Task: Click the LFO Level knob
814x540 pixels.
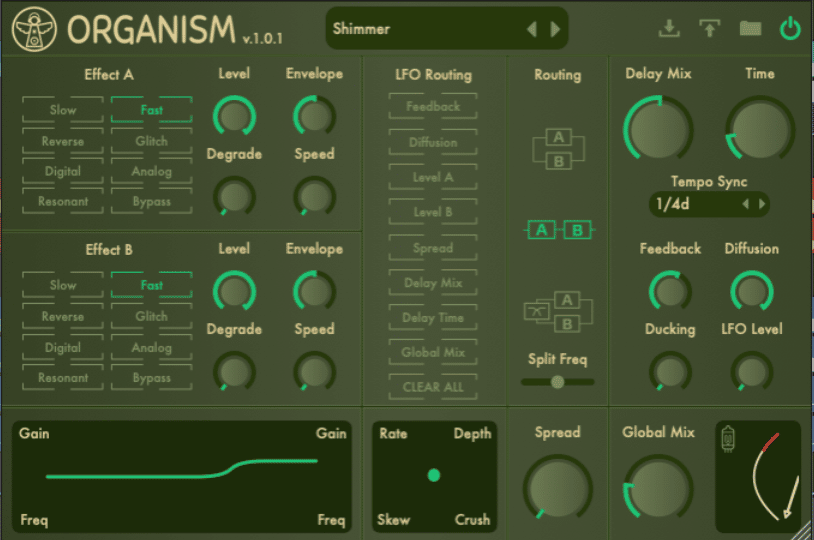Action: (x=752, y=371)
